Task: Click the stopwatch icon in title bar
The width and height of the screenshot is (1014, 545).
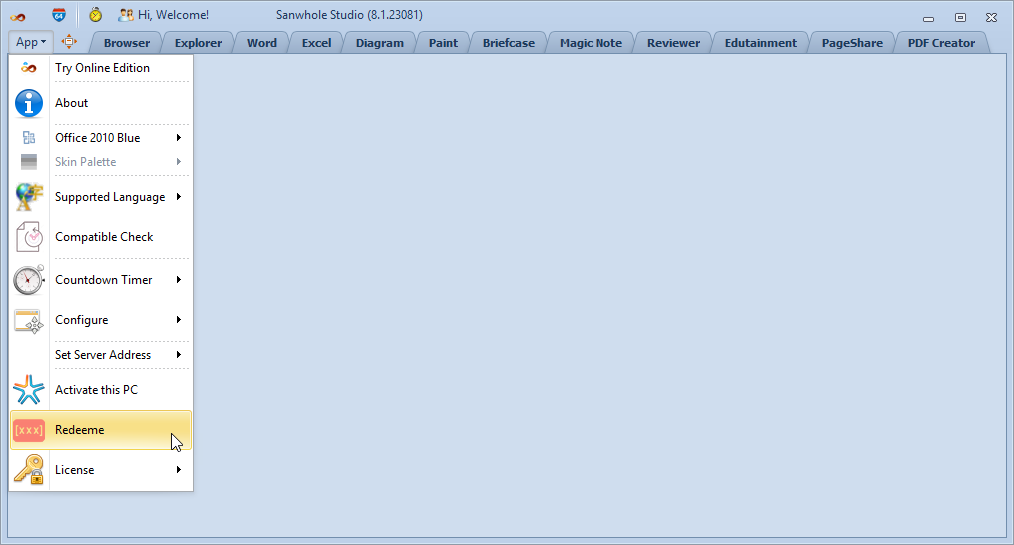Action: click(96, 15)
